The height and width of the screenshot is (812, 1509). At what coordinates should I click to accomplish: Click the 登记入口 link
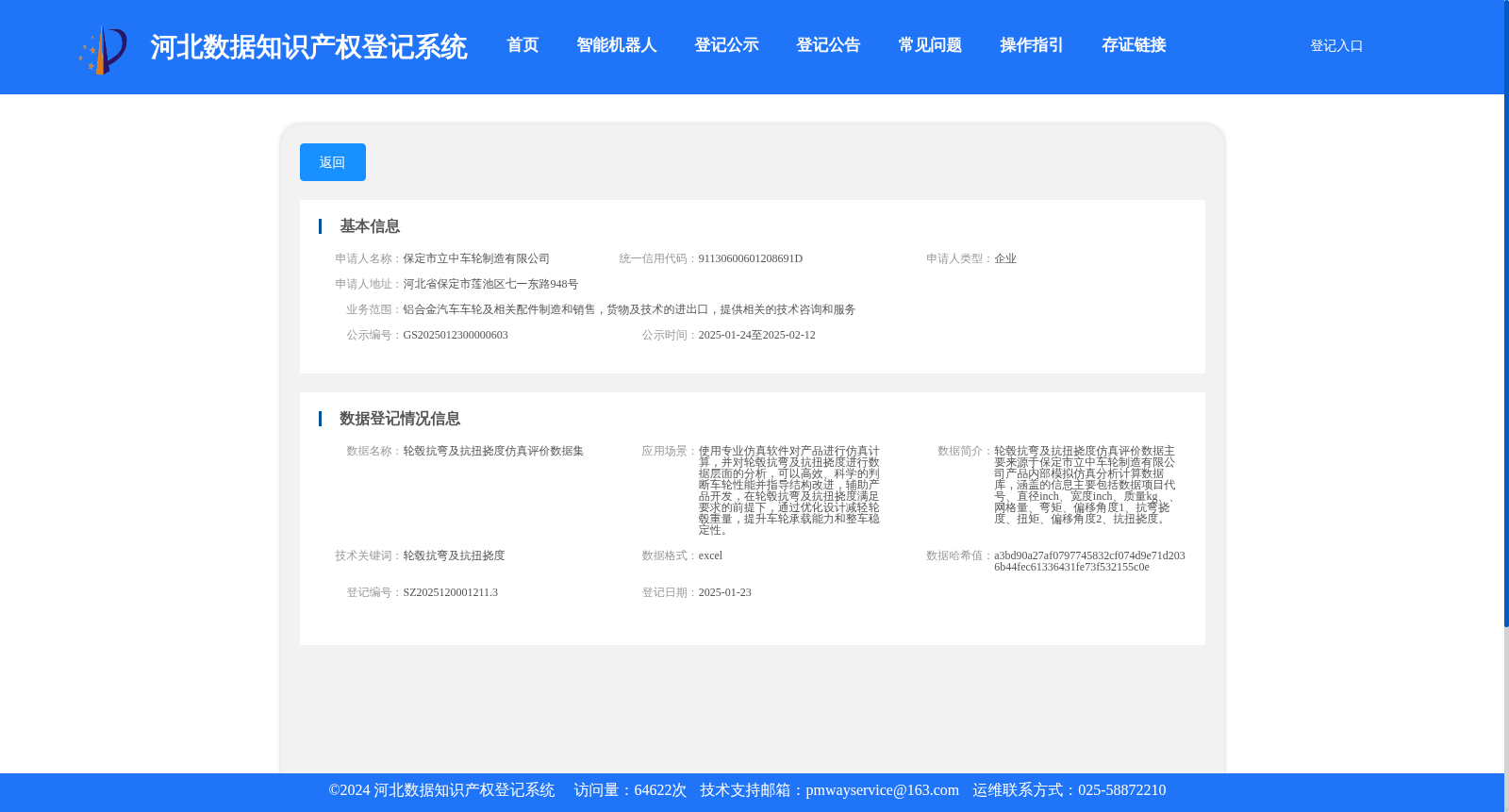[x=1336, y=45]
